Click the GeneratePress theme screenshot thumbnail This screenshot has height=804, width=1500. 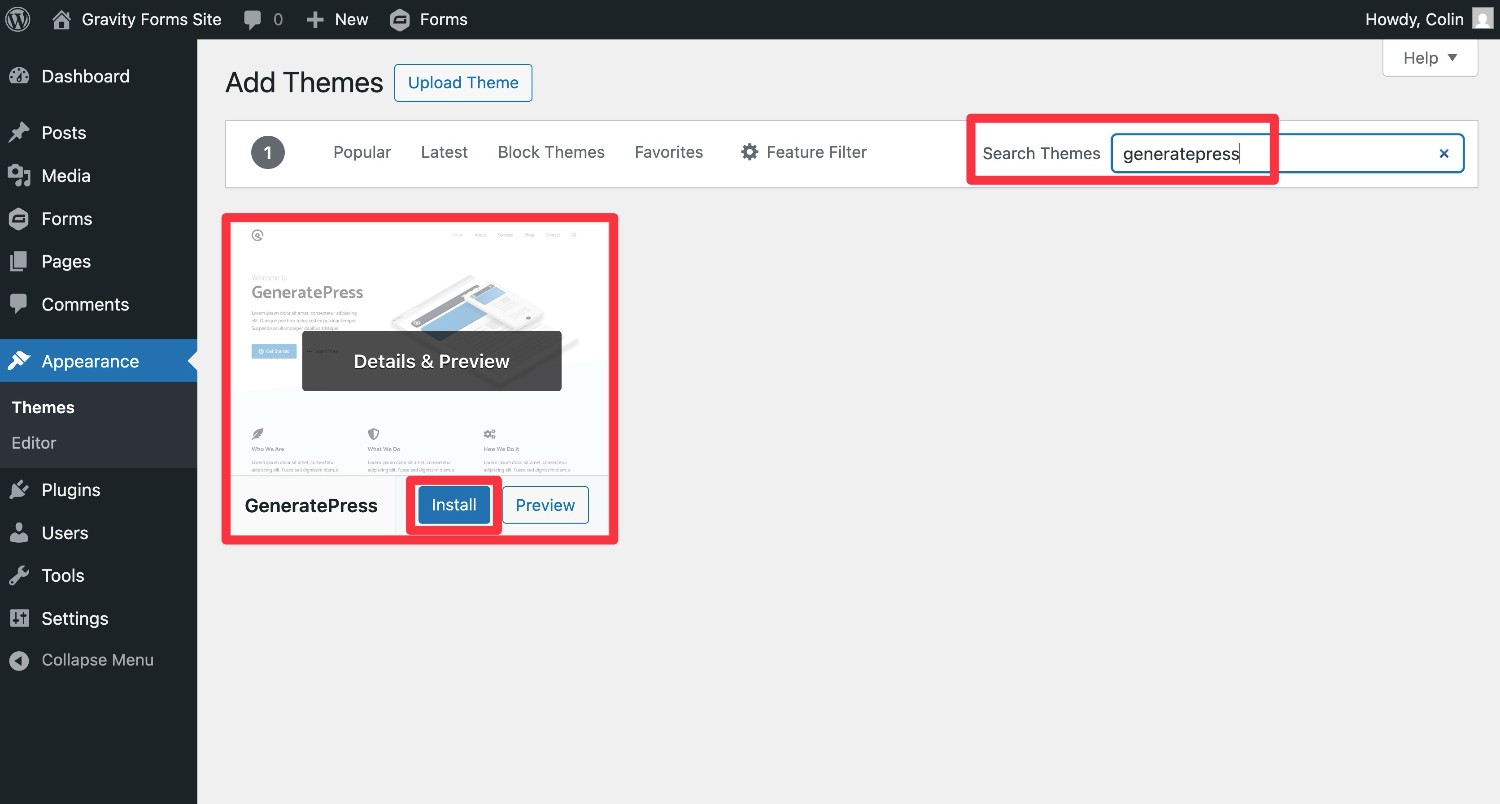tap(420, 349)
